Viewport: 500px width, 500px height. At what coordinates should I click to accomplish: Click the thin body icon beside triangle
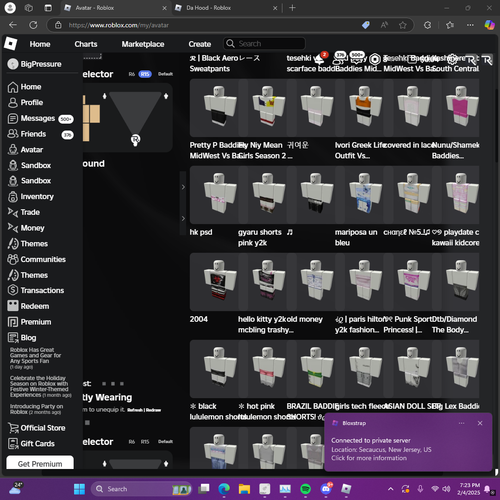tap(104, 96)
